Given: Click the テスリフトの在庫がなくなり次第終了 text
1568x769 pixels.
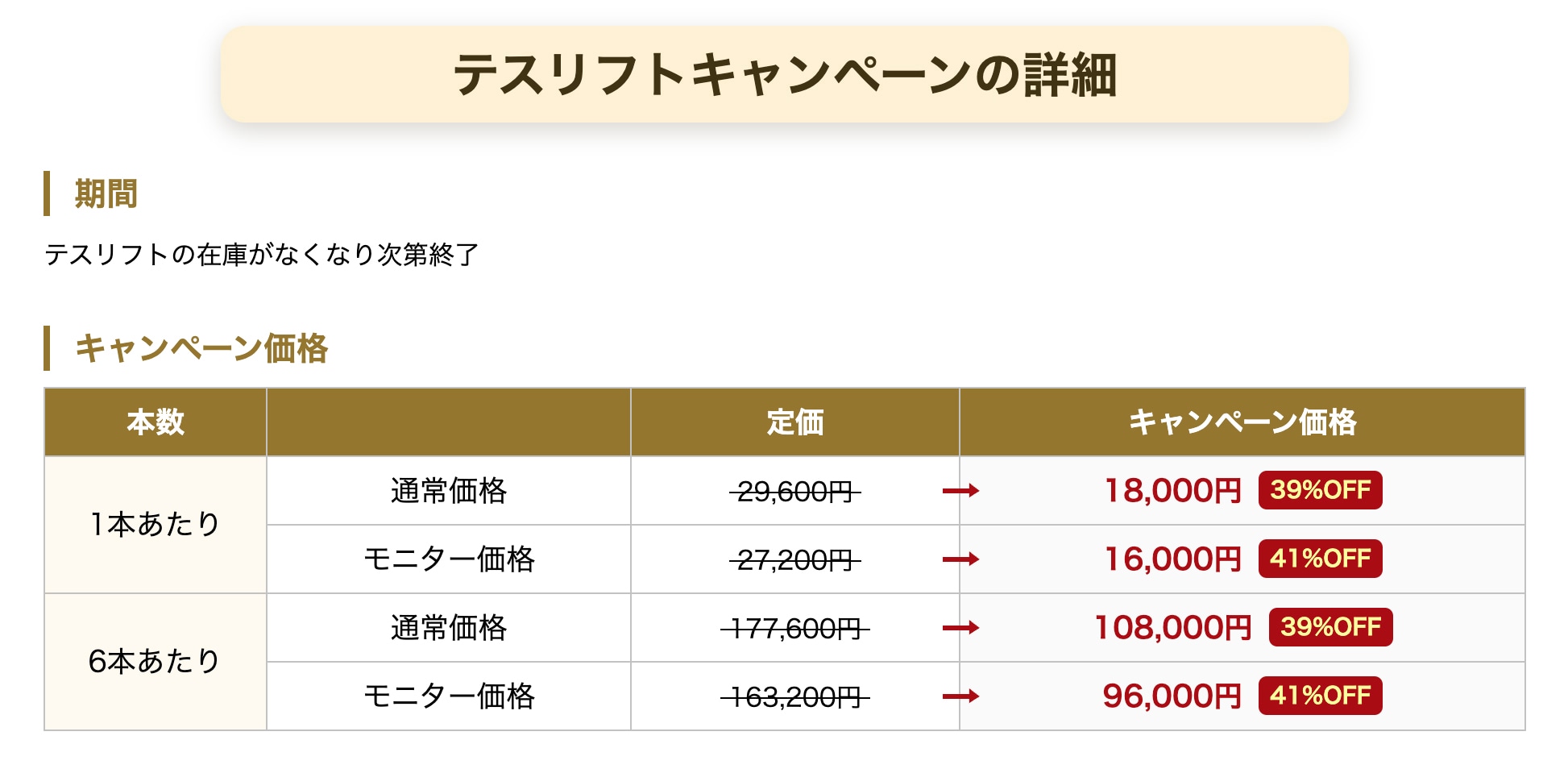Looking at the screenshot, I should 262,255.
